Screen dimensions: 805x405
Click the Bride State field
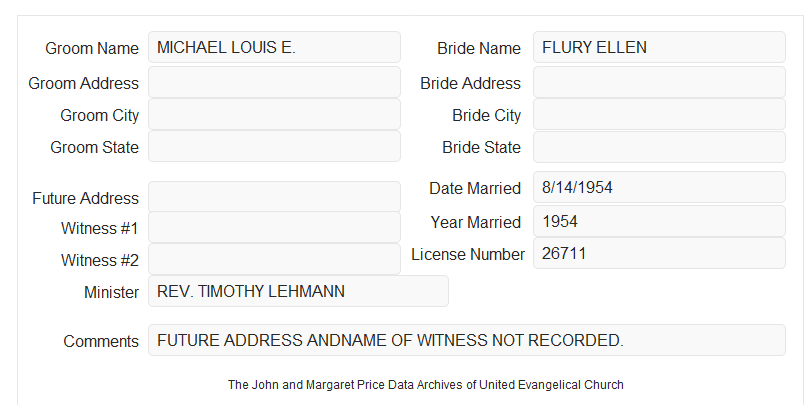[659, 147]
